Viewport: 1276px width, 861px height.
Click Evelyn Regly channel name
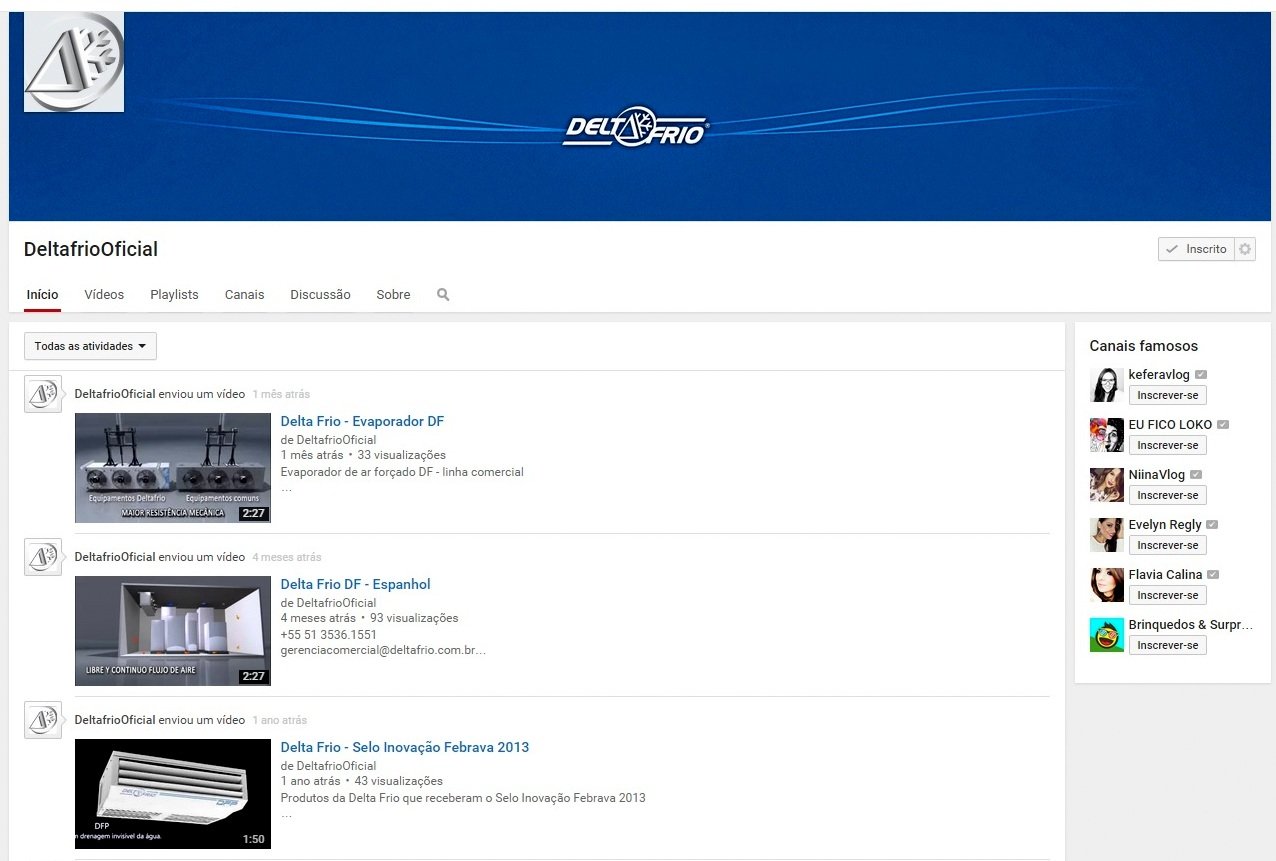tap(1165, 525)
